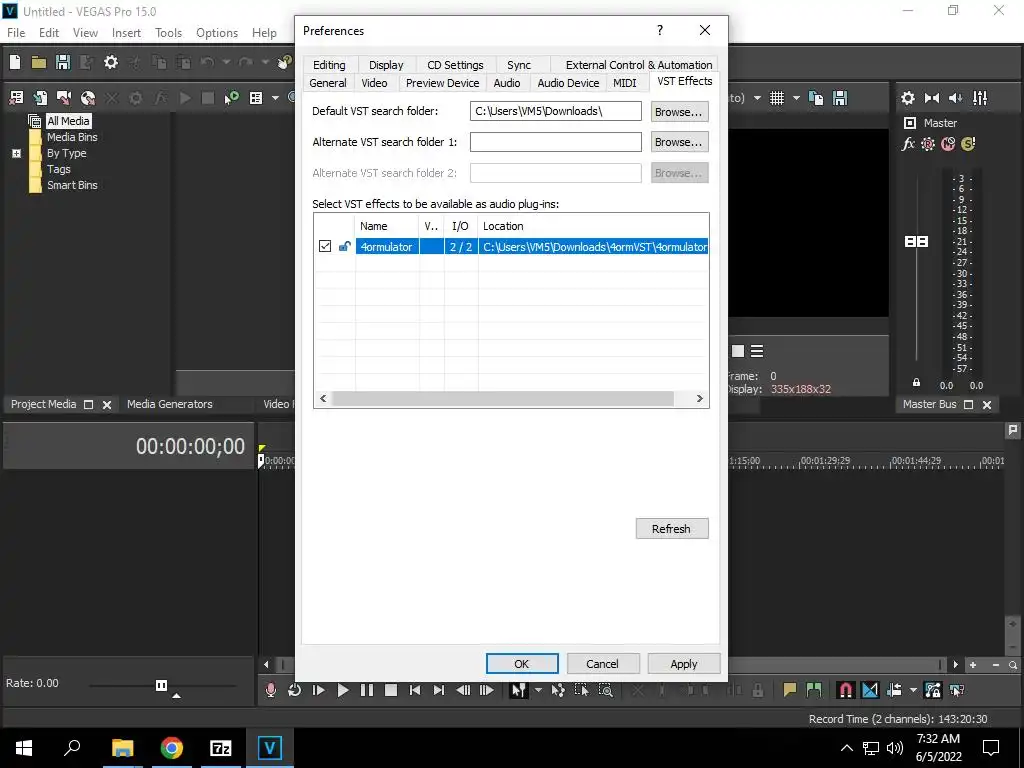Save project via the floppy disk icon
The image size is (1024, 768).
(x=63, y=62)
